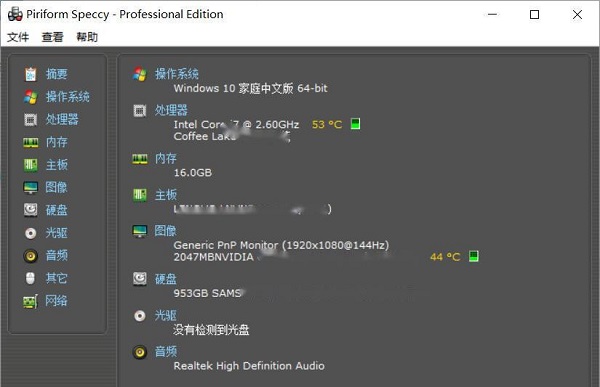
Task: Click the 操作系统 Windows flag icon in sidebar
Action: pos(31,97)
